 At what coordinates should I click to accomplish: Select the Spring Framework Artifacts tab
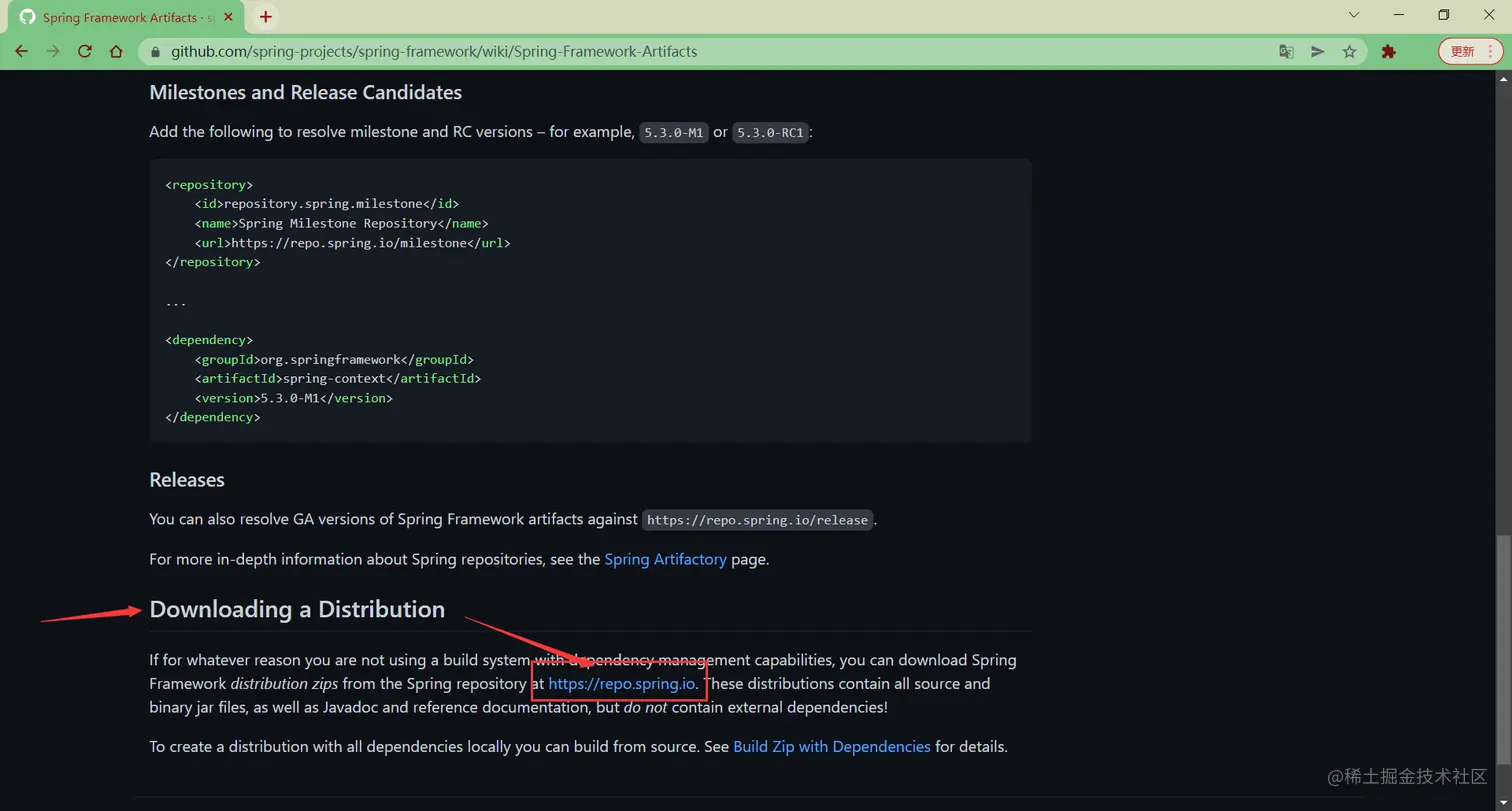[125, 18]
